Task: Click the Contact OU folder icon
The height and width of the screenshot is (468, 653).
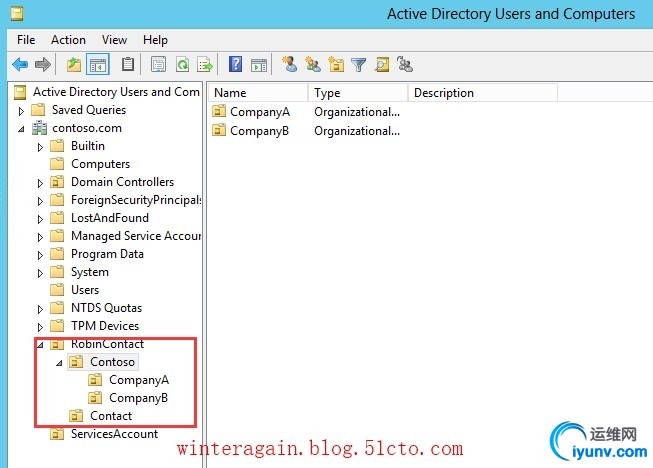Action: tap(76, 416)
